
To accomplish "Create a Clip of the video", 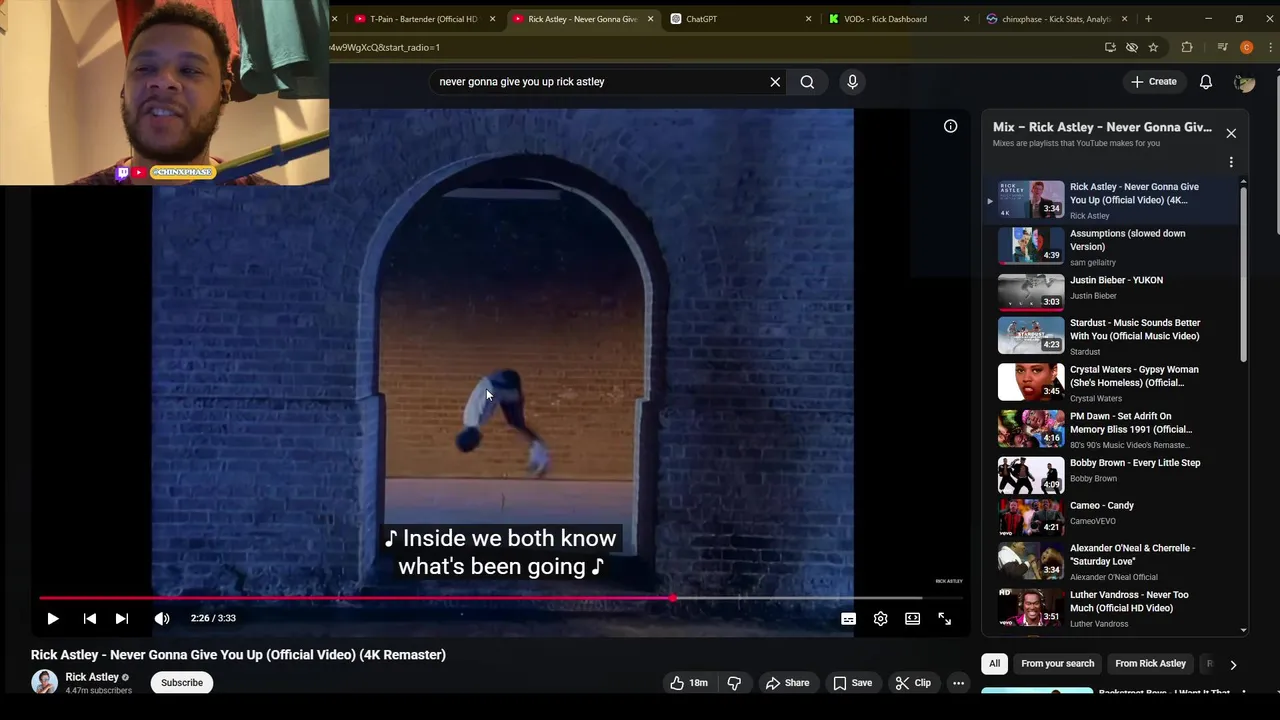I will point(913,683).
